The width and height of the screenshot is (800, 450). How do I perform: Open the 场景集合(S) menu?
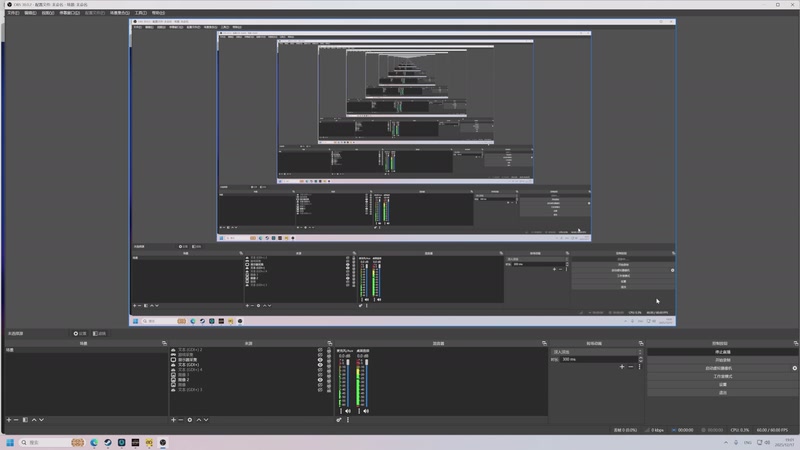point(119,13)
